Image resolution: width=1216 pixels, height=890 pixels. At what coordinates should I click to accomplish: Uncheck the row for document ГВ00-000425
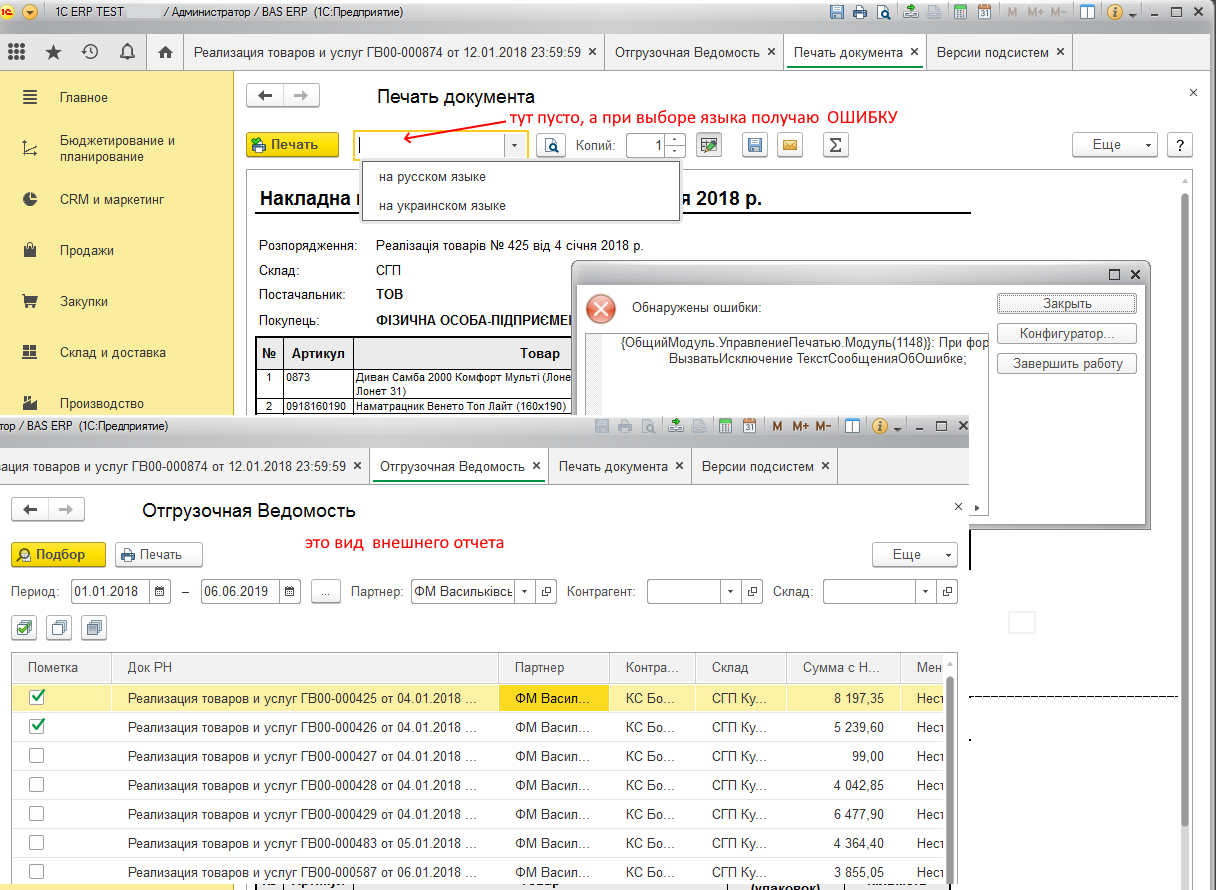tap(37, 698)
